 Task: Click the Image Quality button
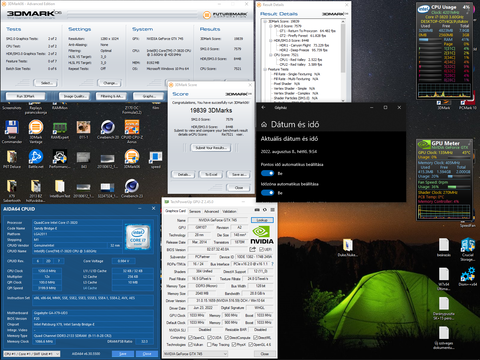(x=75, y=96)
